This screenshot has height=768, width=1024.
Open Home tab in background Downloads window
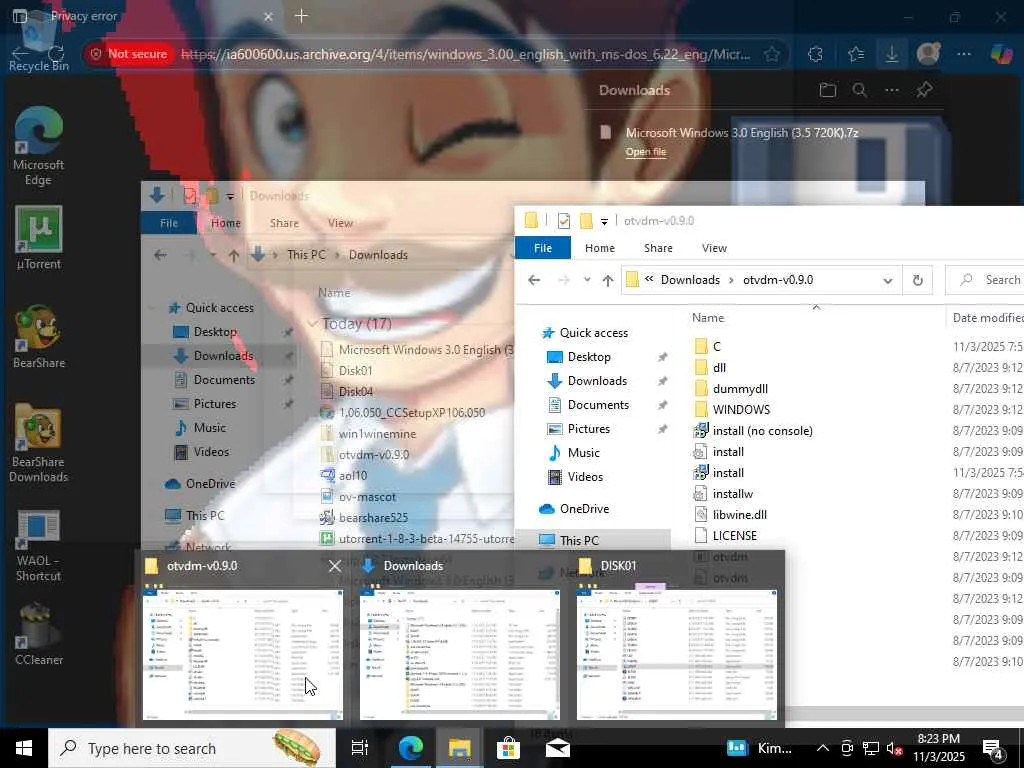pos(225,223)
